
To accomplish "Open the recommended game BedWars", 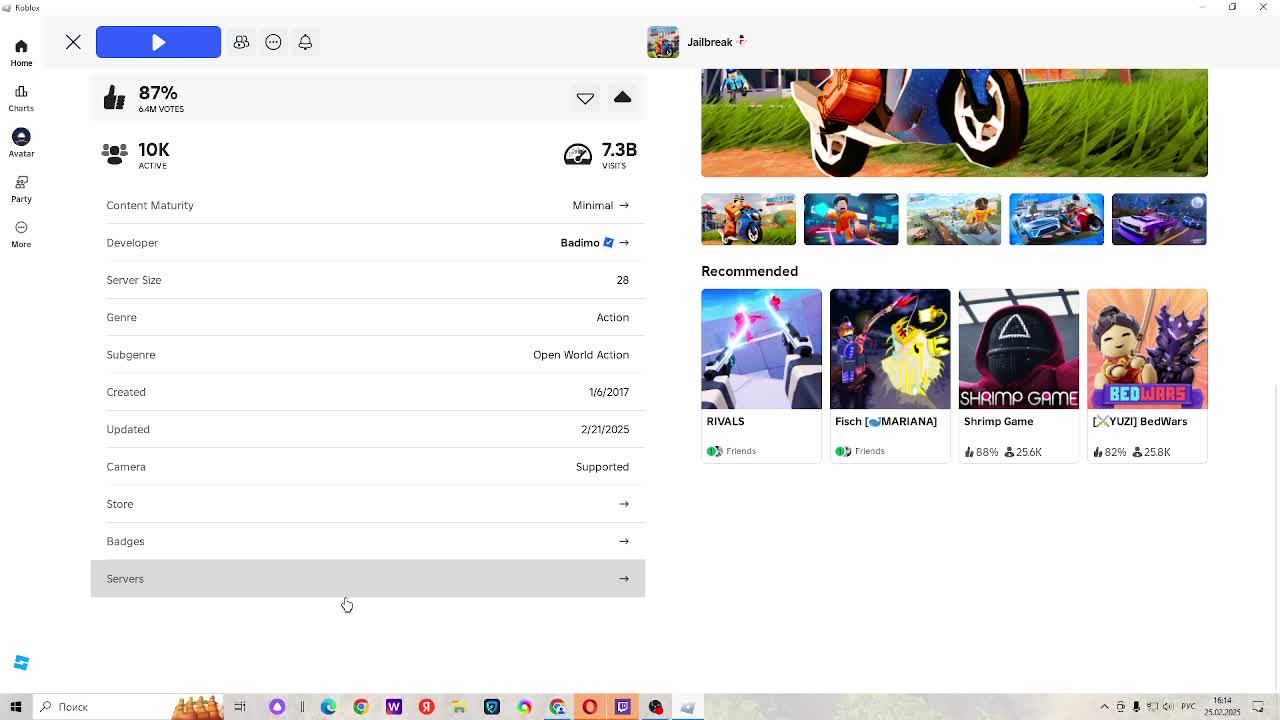I will coord(1147,376).
